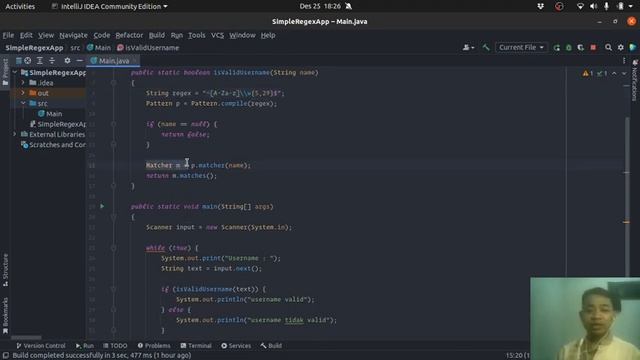Open the clock and calendar Des 25 18:26
The height and width of the screenshot is (360, 640).
320,7
